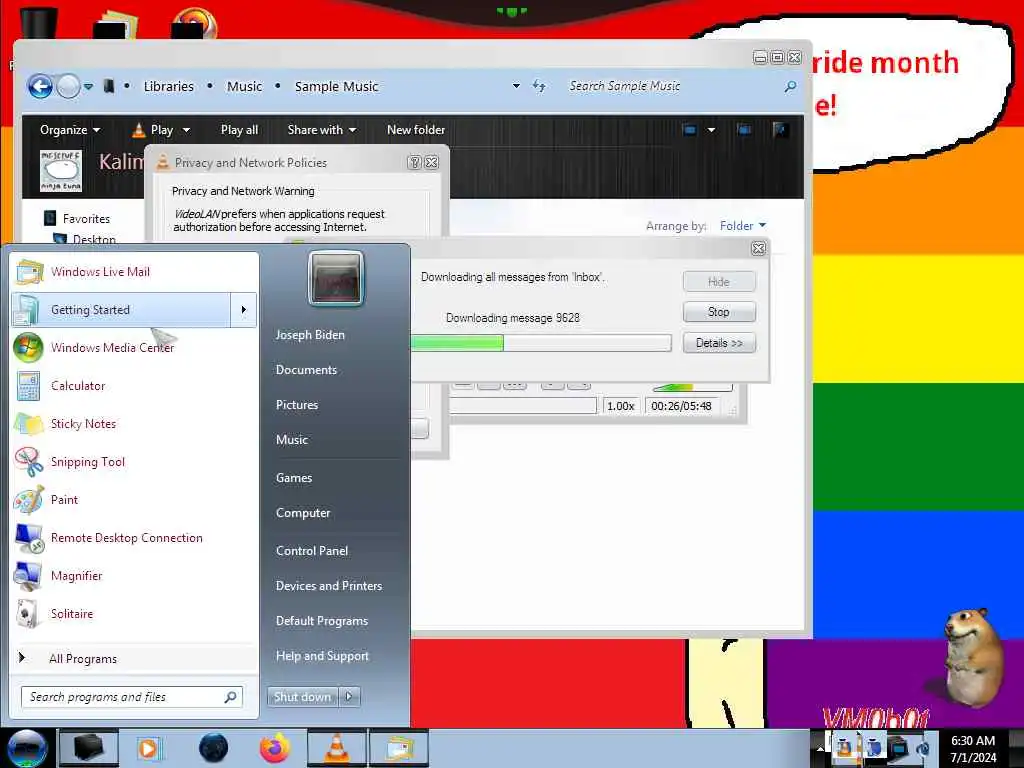Click Details >> in download dialog
This screenshot has width=1024, height=768.
(x=719, y=343)
